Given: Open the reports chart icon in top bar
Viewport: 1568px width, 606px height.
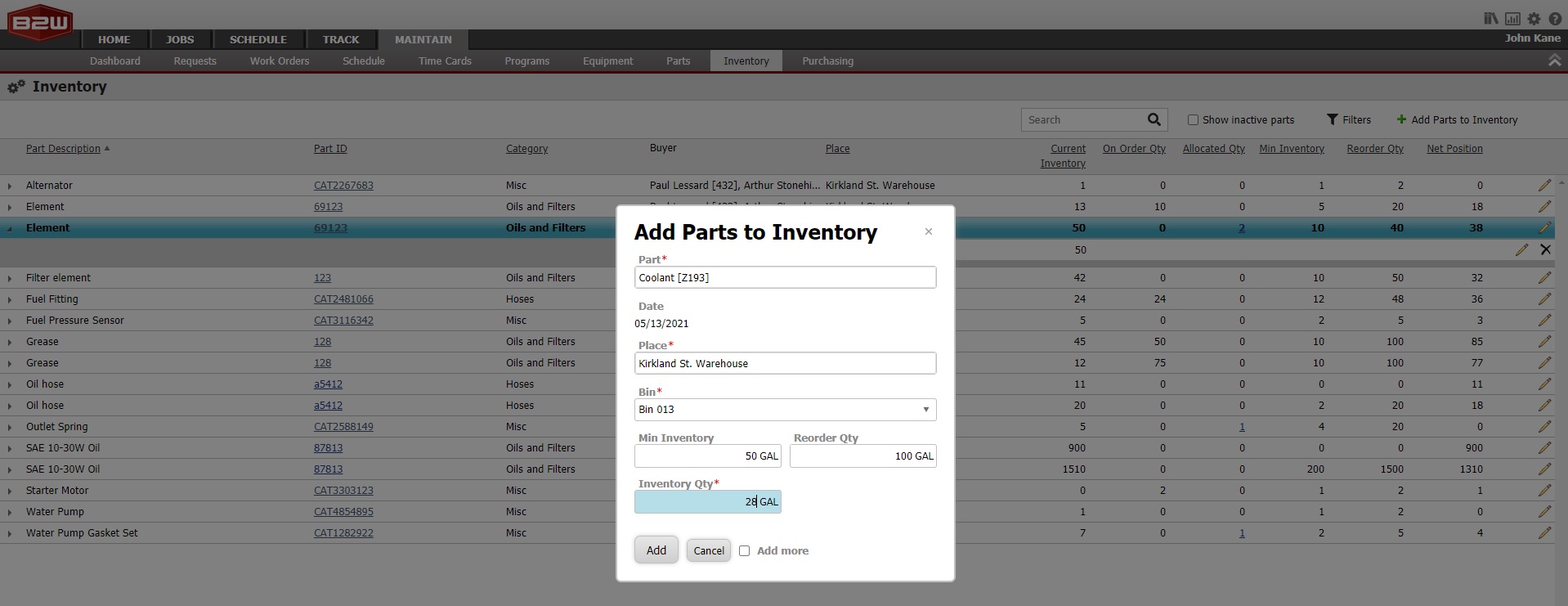Looking at the screenshot, I should [1512, 19].
